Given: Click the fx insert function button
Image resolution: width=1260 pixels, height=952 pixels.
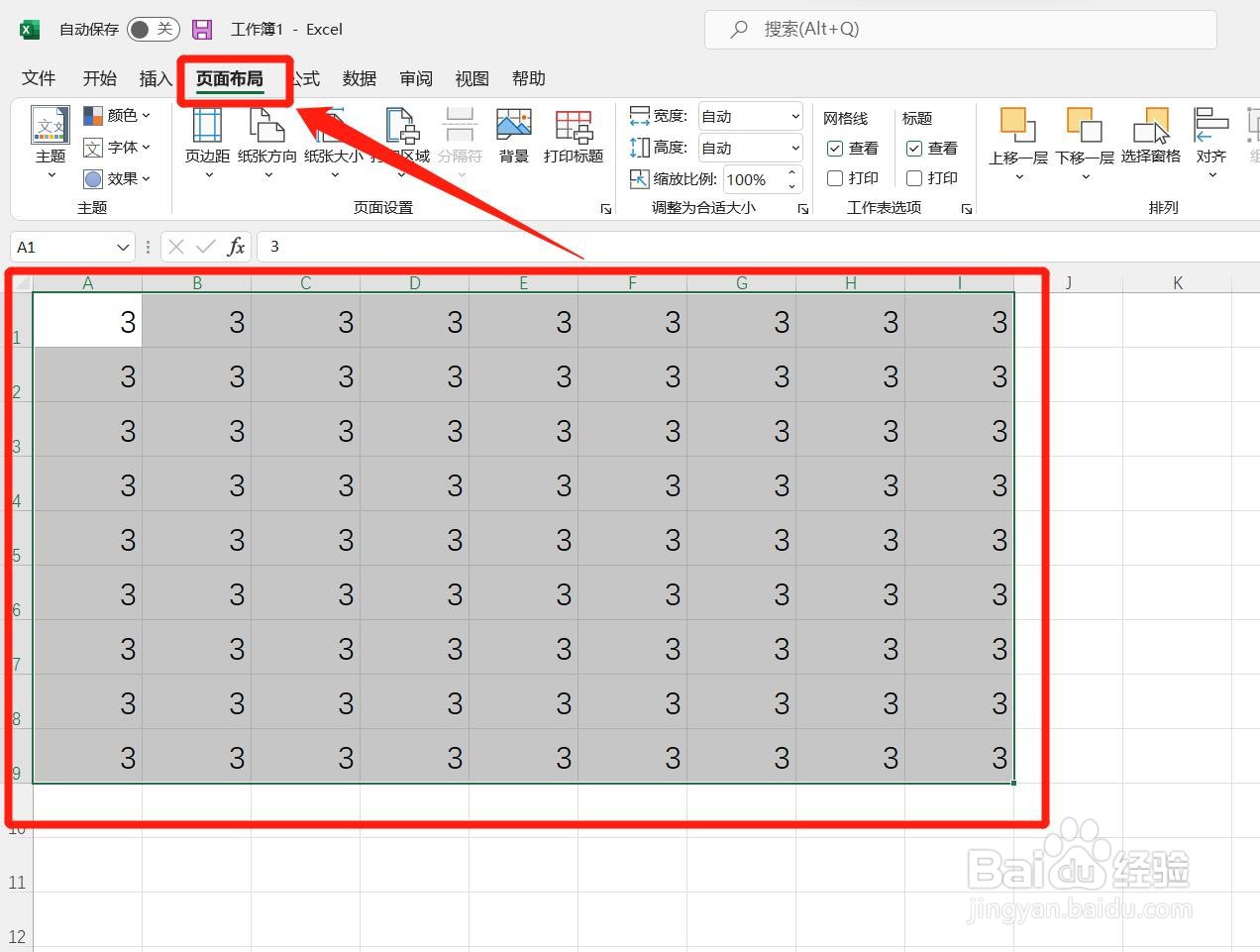Looking at the screenshot, I should point(236,247).
